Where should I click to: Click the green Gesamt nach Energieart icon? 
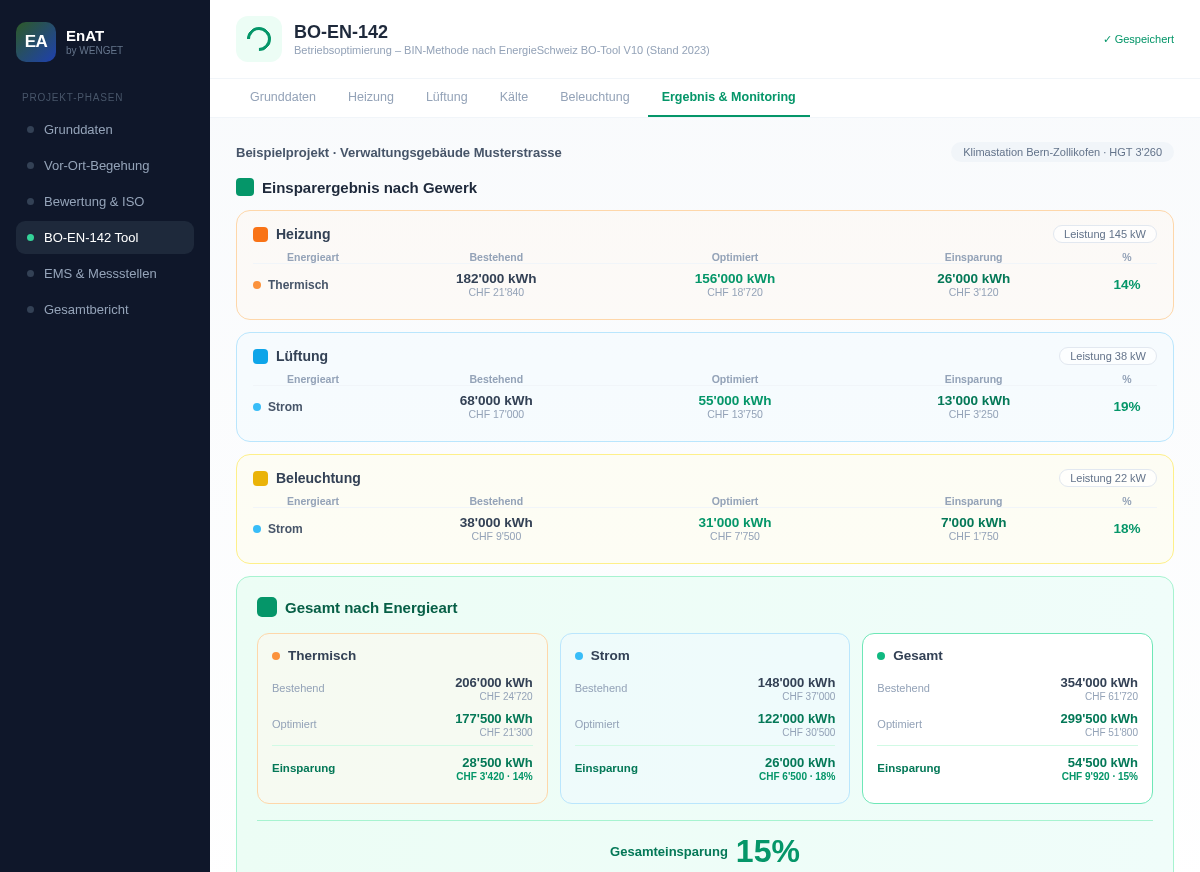(x=267, y=607)
